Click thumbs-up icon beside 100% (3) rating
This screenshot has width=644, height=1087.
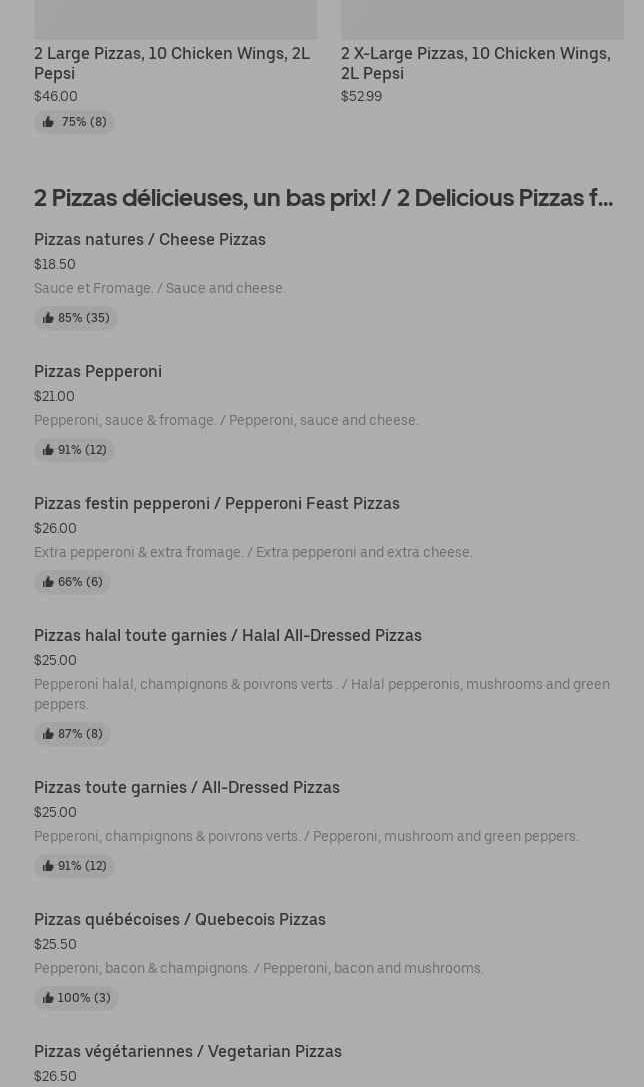[48, 998]
